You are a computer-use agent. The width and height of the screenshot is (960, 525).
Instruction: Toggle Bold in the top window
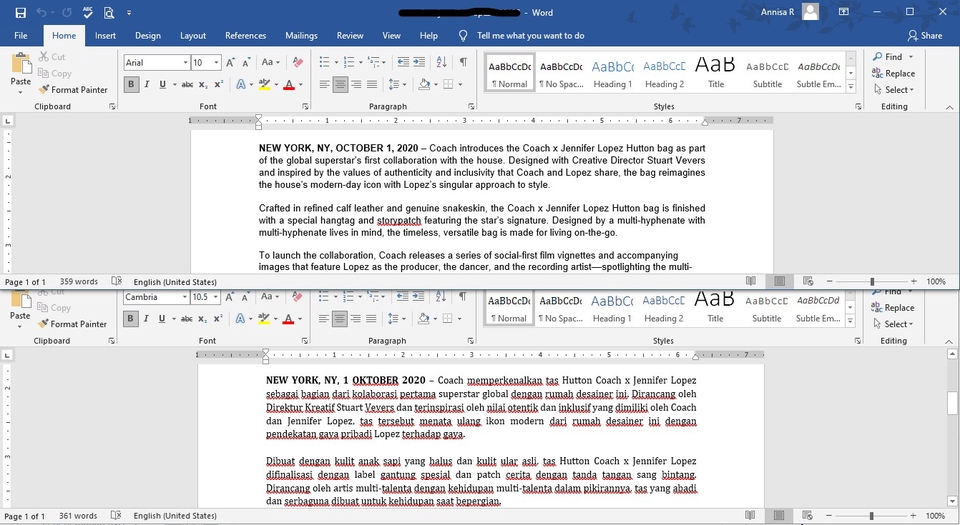click(x=131, y=84)
